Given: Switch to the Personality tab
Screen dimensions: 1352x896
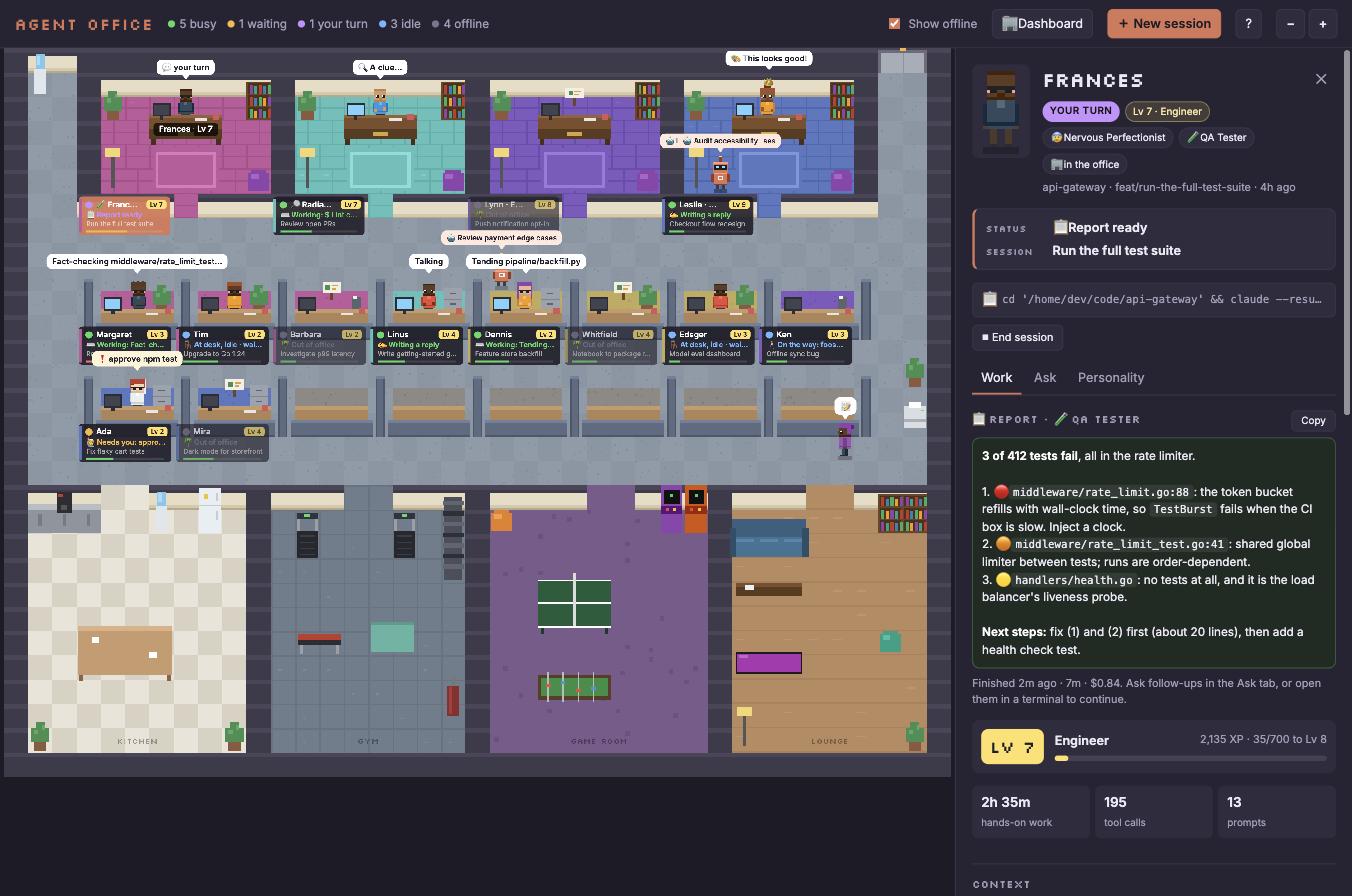Looking at the screenshot, I should pyautogui.click(x=1111, y=377).
